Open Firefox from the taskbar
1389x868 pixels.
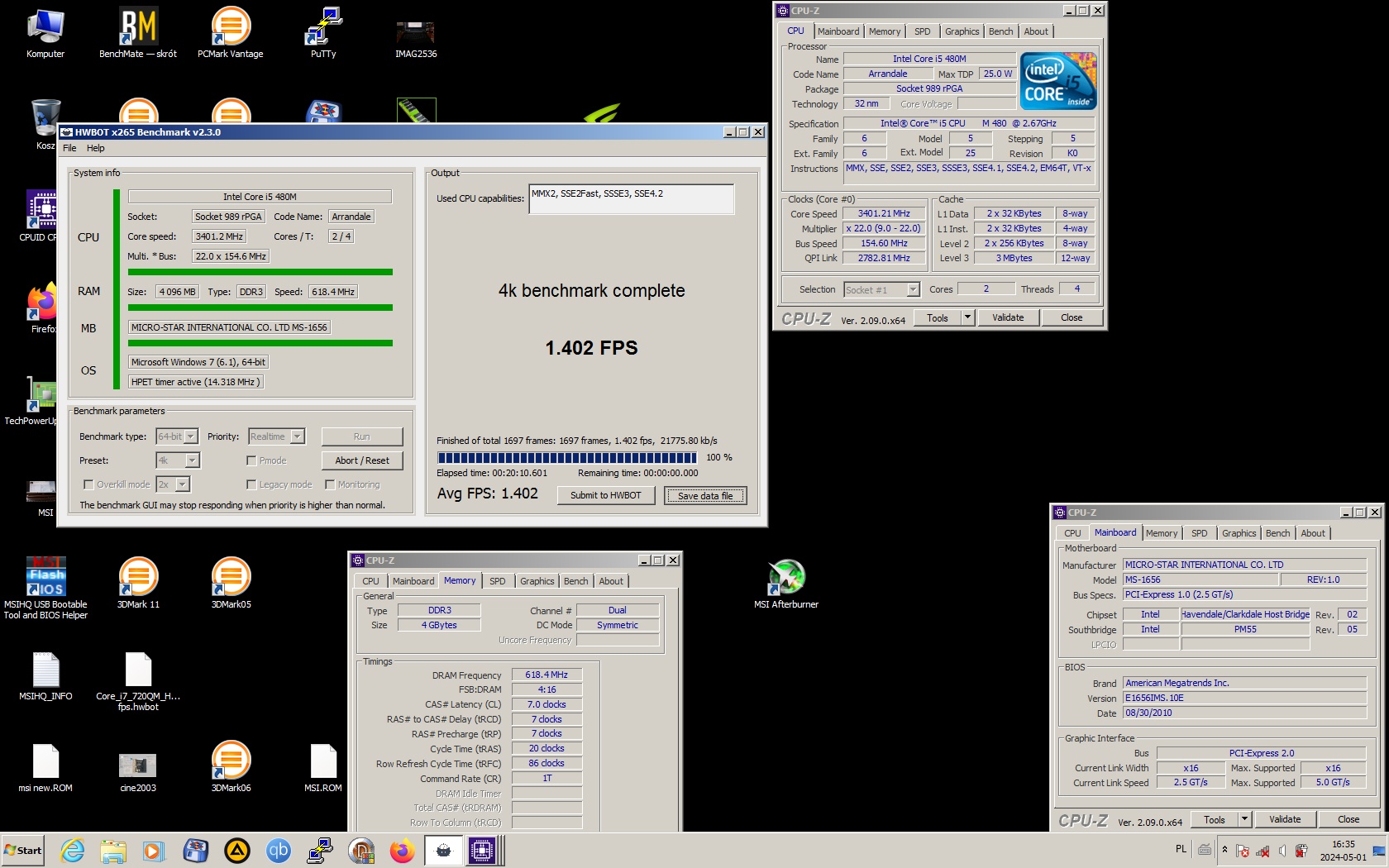pos(403,851)
